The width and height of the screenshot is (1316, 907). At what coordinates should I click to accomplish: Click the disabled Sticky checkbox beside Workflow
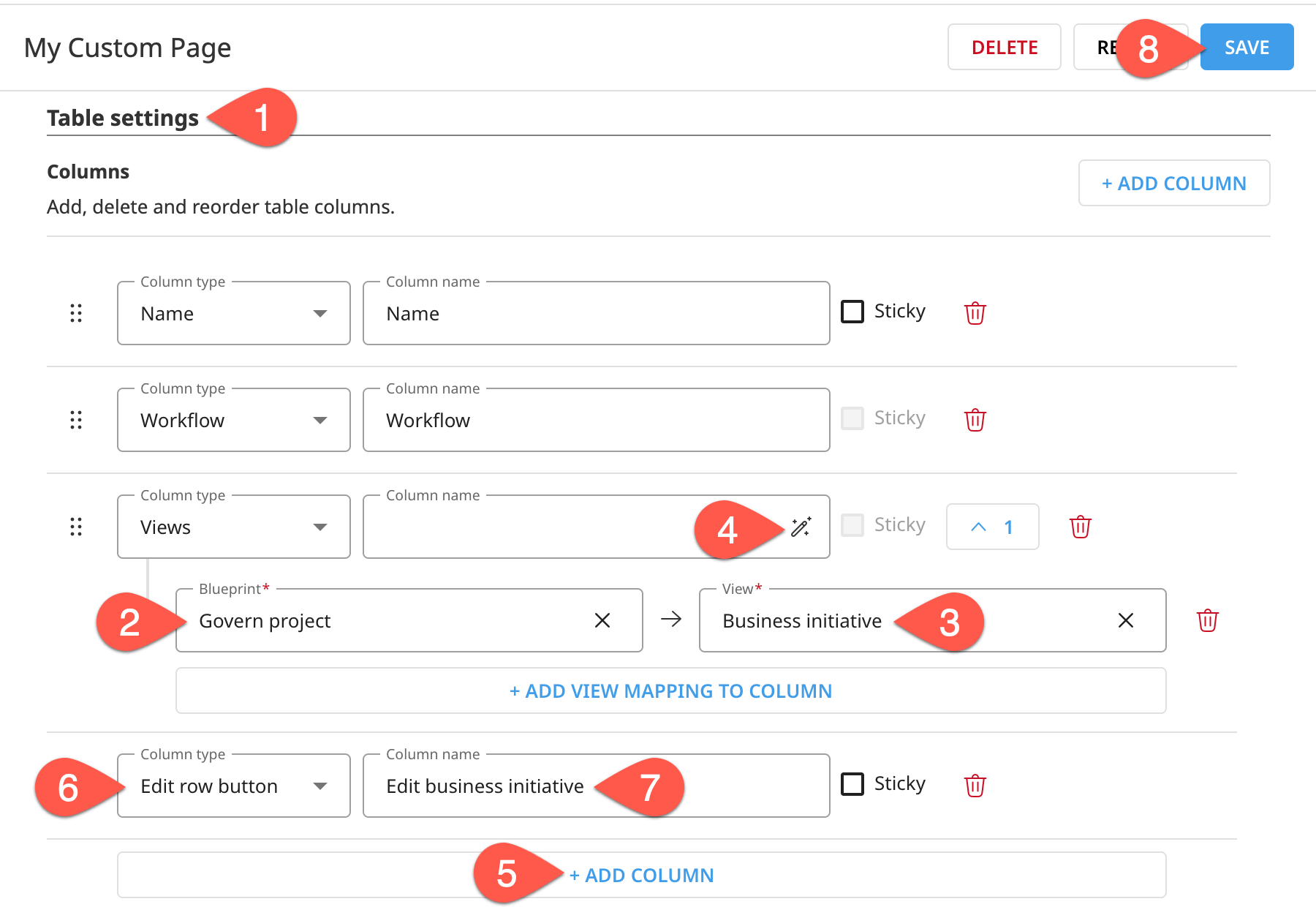coord(852,417)
